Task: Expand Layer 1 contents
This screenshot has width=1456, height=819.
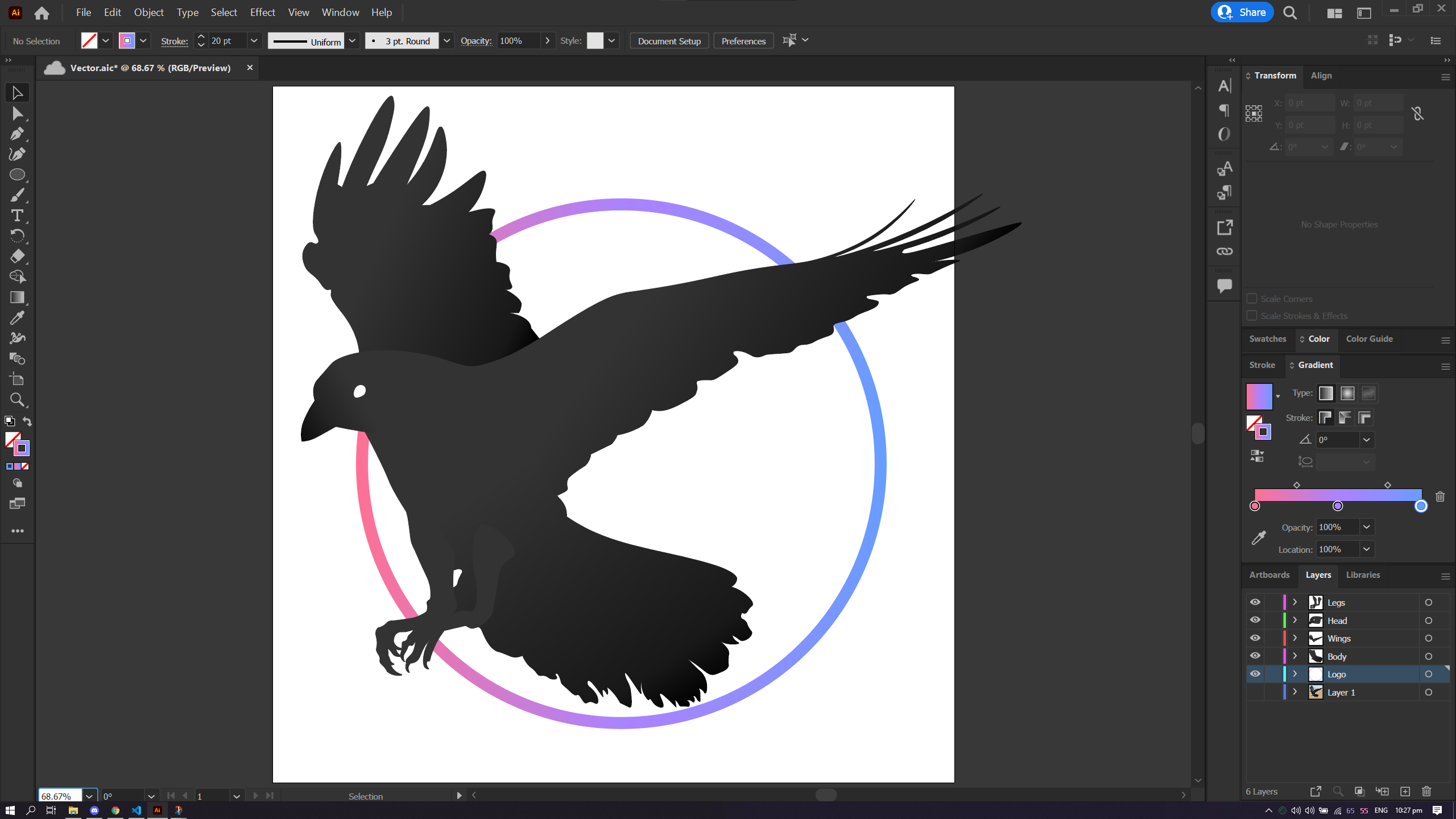Action: (x=1295, y=692)
